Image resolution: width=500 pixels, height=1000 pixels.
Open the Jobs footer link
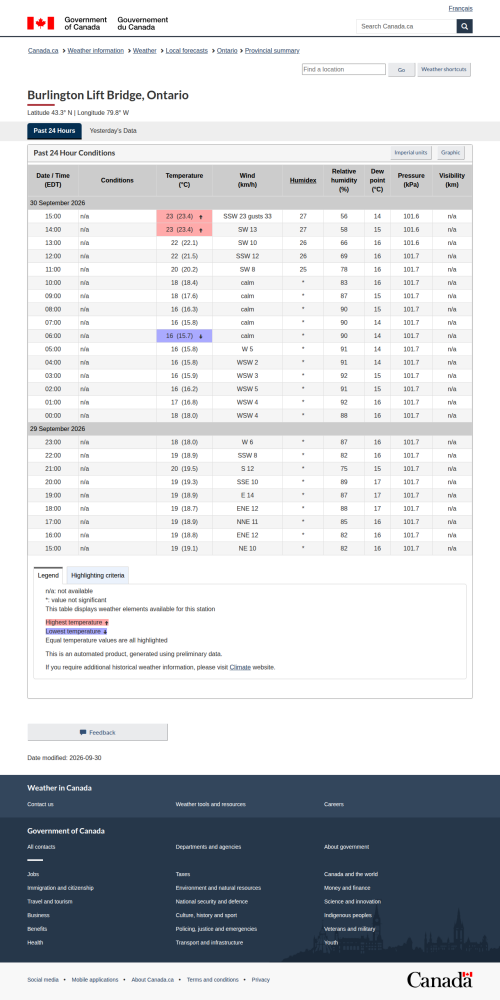point(33,874)
